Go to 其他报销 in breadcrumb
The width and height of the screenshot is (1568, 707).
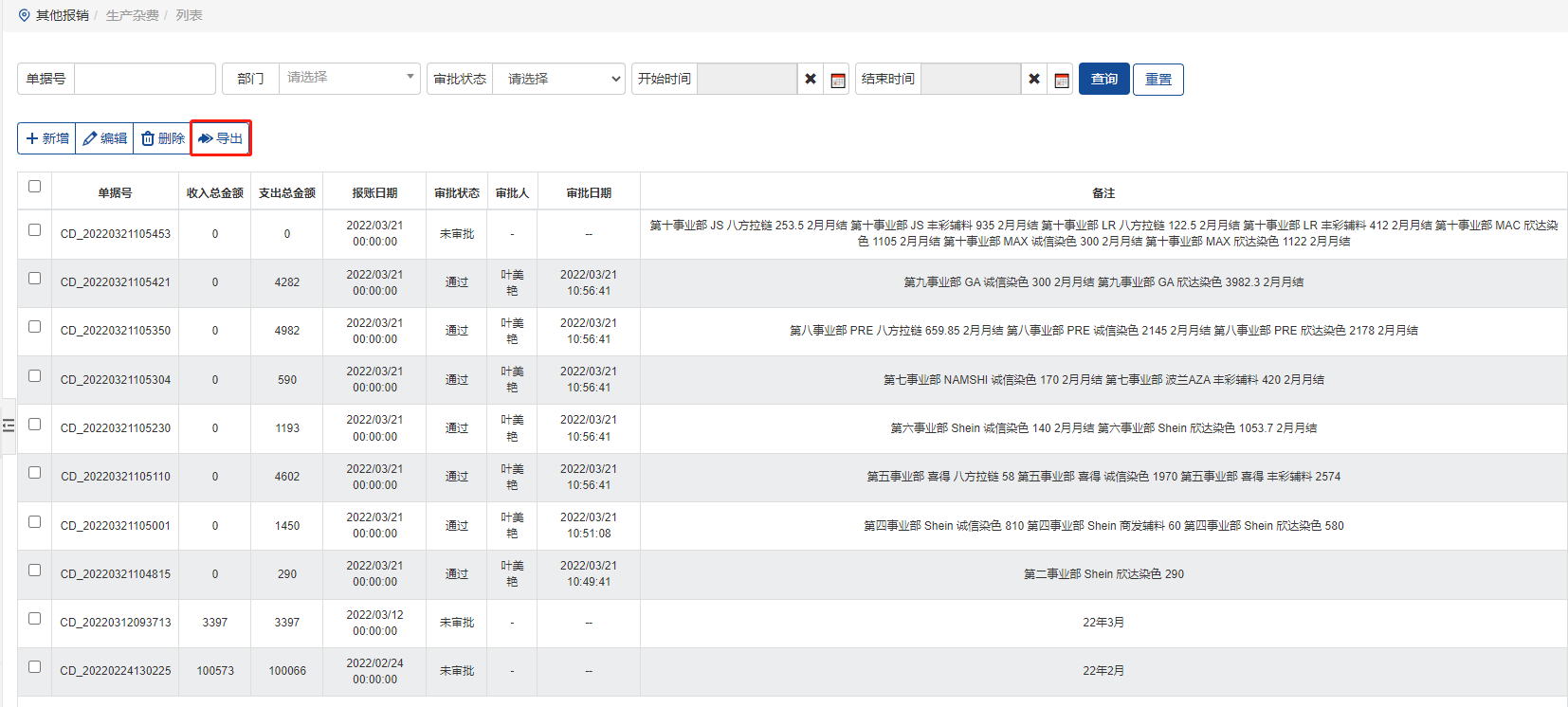coord(62,15)
